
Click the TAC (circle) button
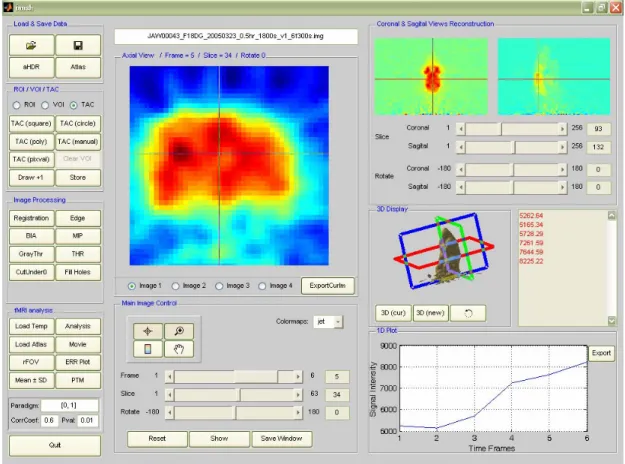[78, 124]
